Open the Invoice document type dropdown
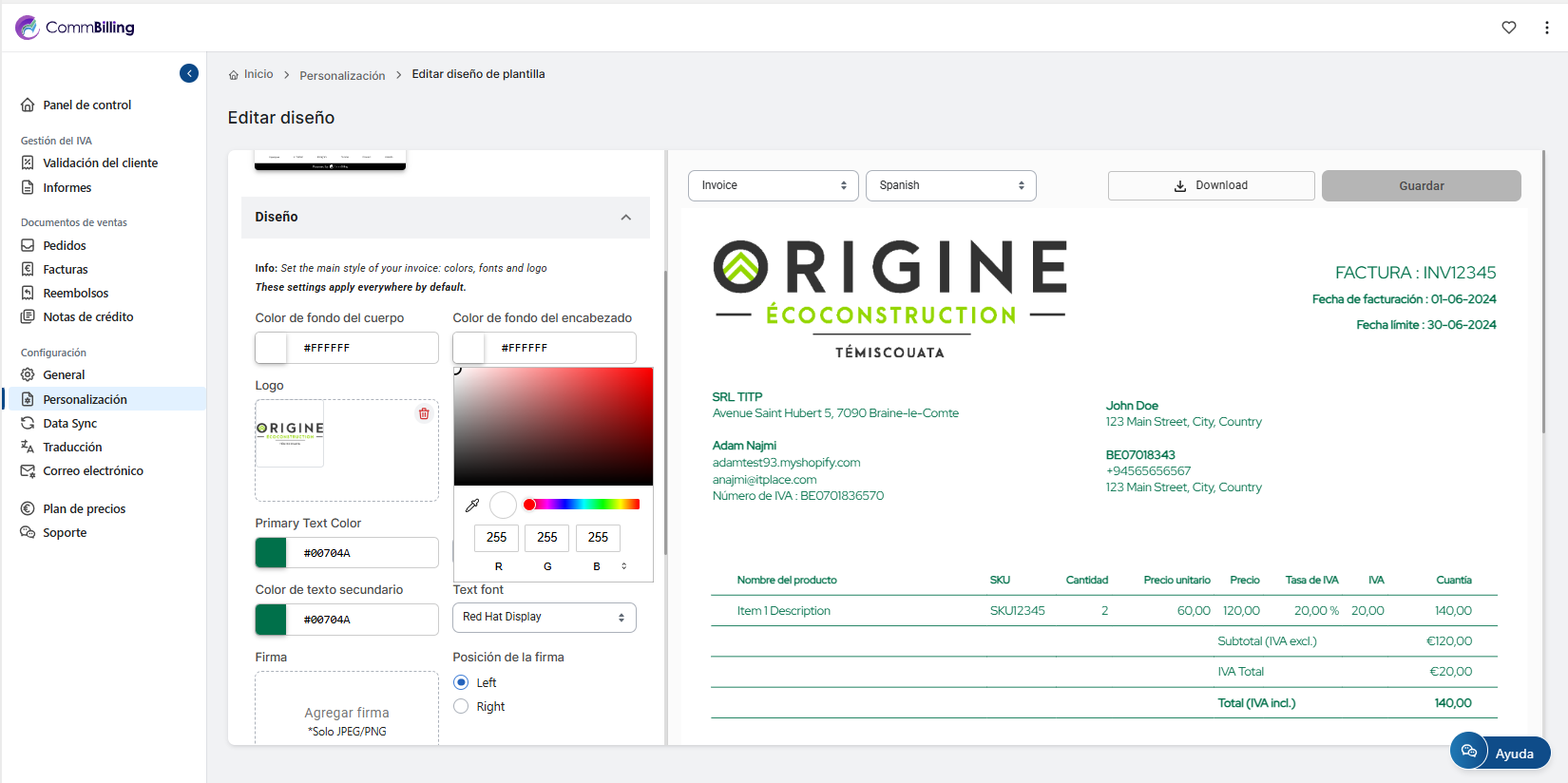The width and height of the screenshot is (1568, 783). pos(773,185)
